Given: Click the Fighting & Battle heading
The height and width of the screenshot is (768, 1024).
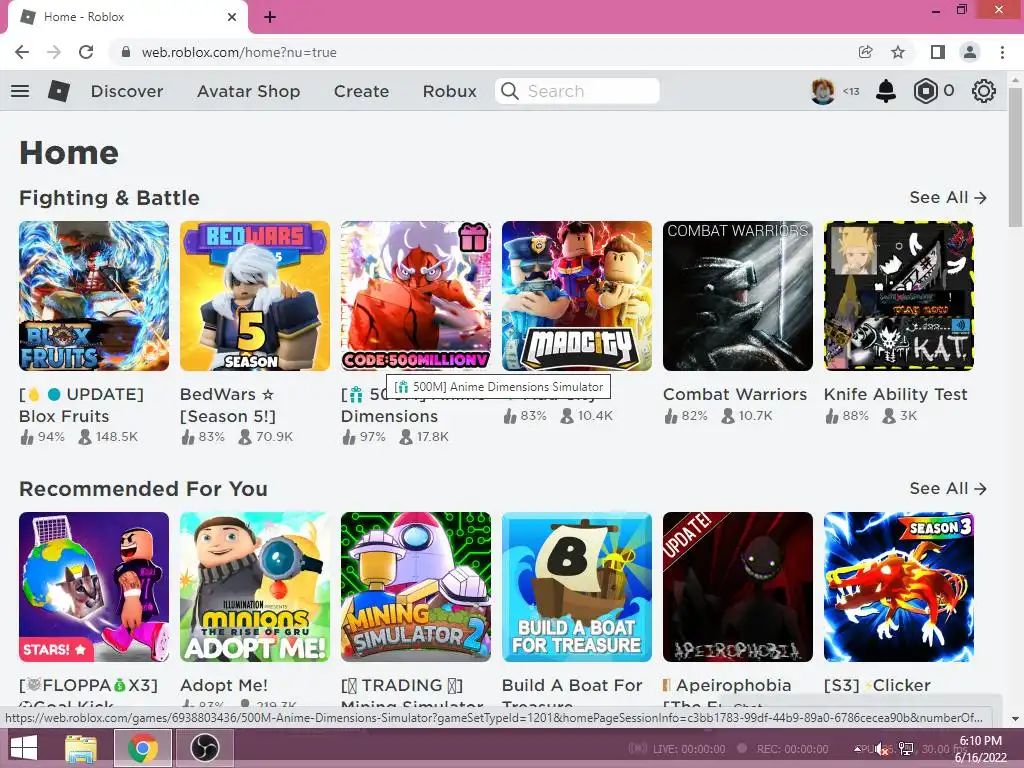Looking at the screenshot, I should pos(109,198).
